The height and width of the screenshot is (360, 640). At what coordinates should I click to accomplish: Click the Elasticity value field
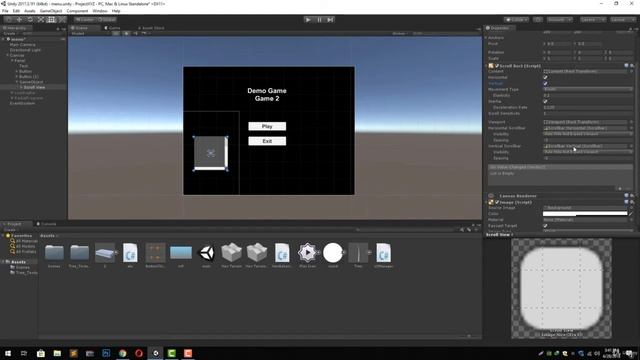coord(588,95)
